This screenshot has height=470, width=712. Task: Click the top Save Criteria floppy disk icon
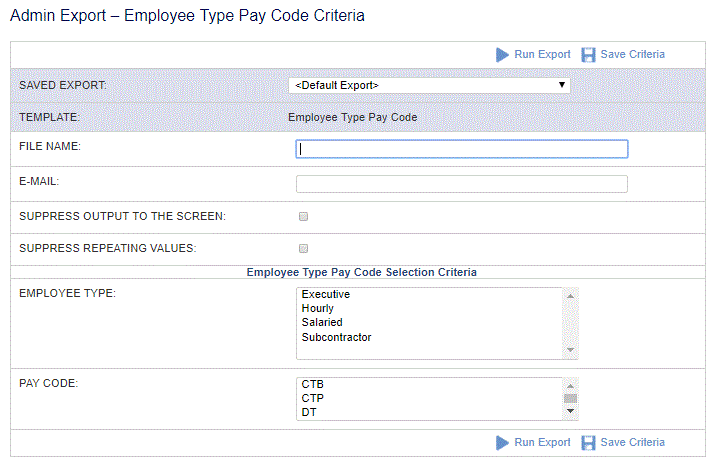(x=588, y=55)
